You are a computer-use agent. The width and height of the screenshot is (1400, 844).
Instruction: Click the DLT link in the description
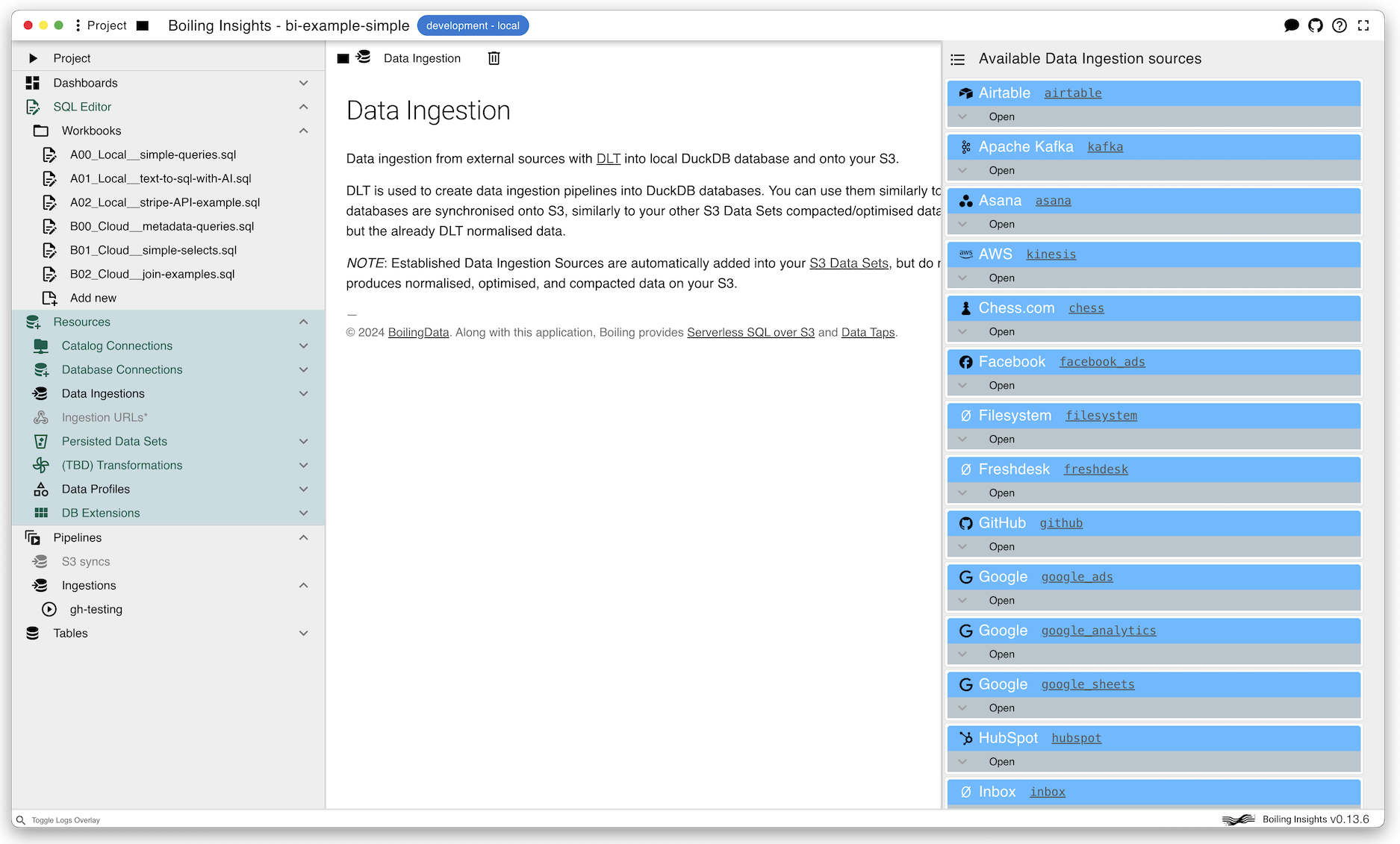pyautogui.click(x=608, y=158)
